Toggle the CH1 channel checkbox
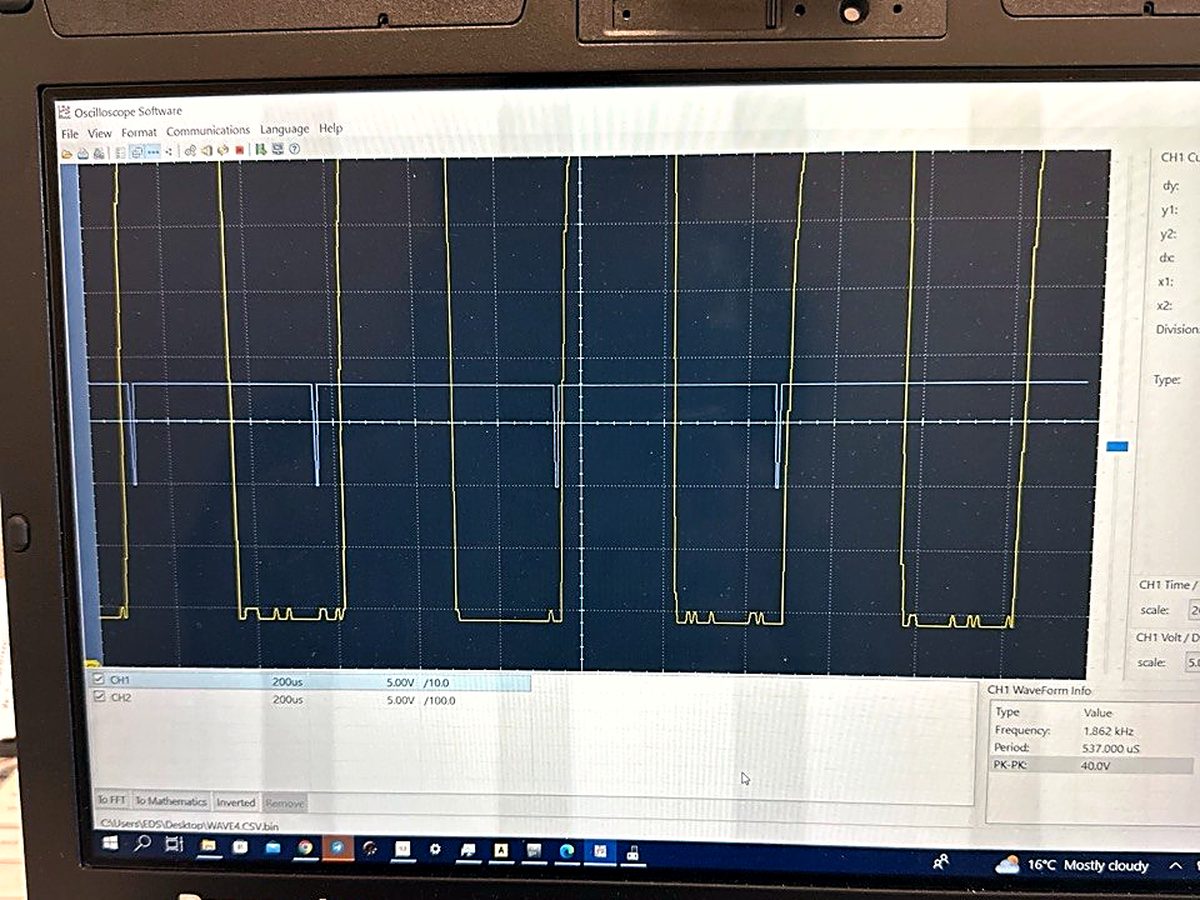This screenshot has height=900, width=1200. click(x=98, y=680)
